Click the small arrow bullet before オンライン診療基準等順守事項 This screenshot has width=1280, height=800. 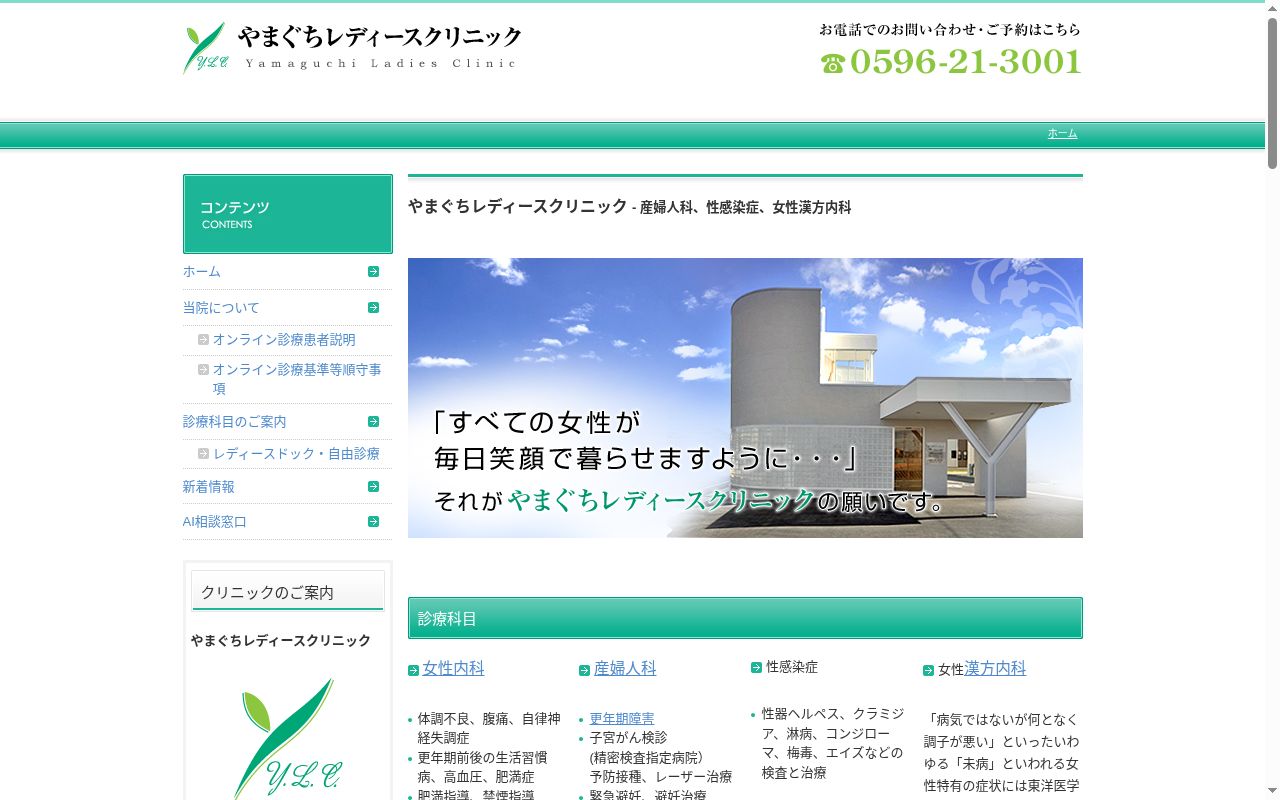(204, 370)
